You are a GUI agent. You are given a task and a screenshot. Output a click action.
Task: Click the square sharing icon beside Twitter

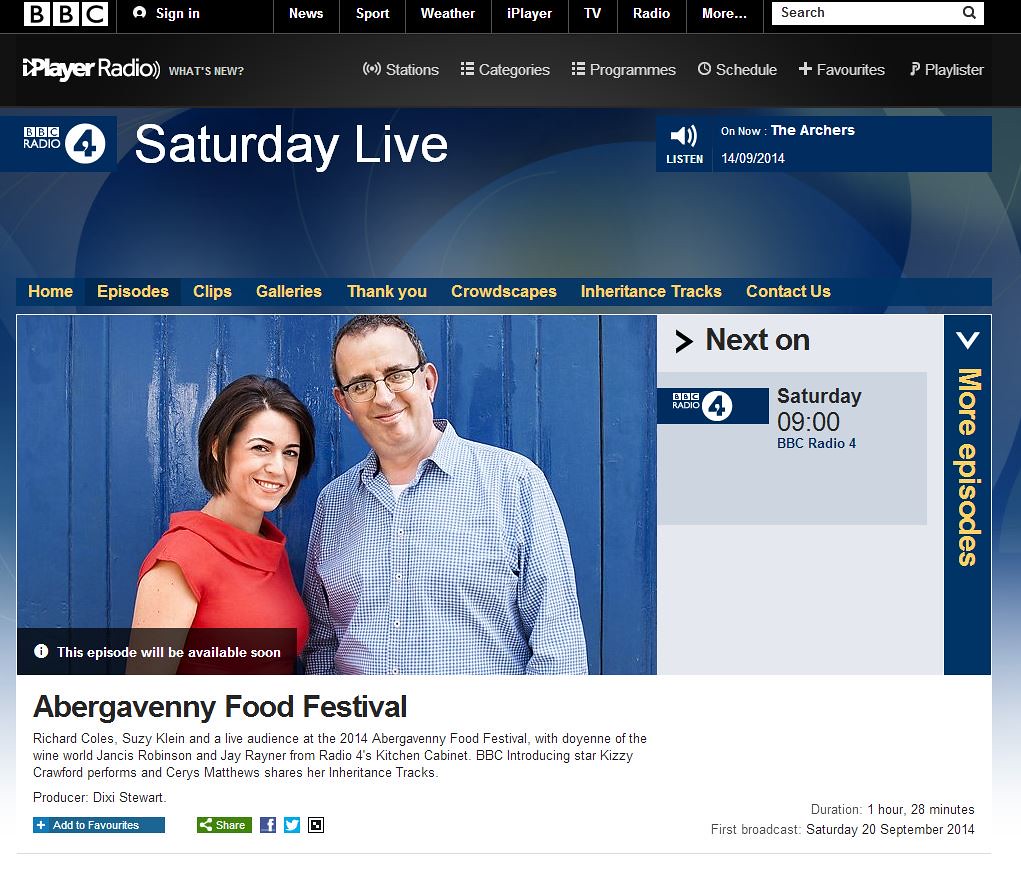(316, 825)
